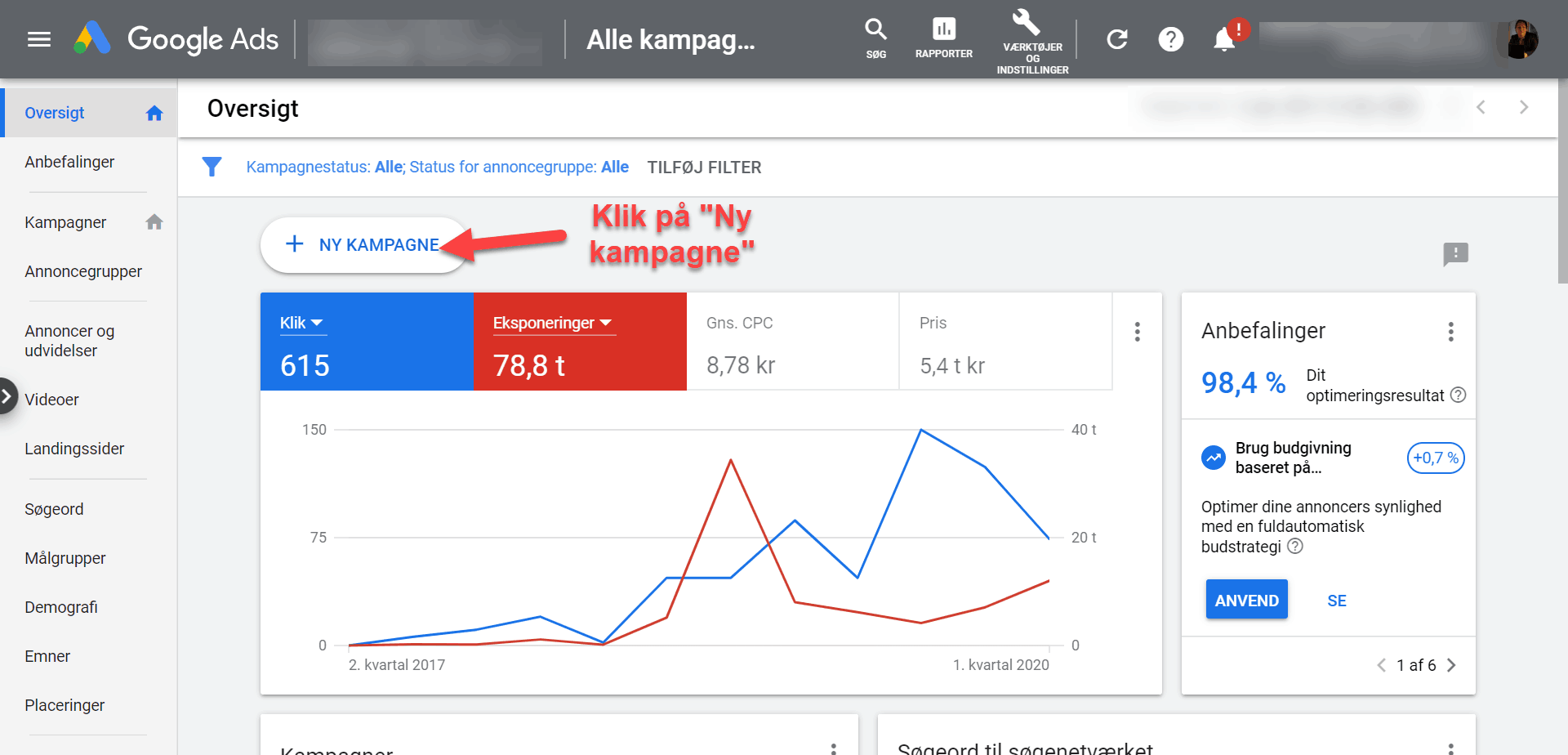Click Kampagnestatus: Alle filter
The image size is (1568, 755).
[x=325, y=167]
